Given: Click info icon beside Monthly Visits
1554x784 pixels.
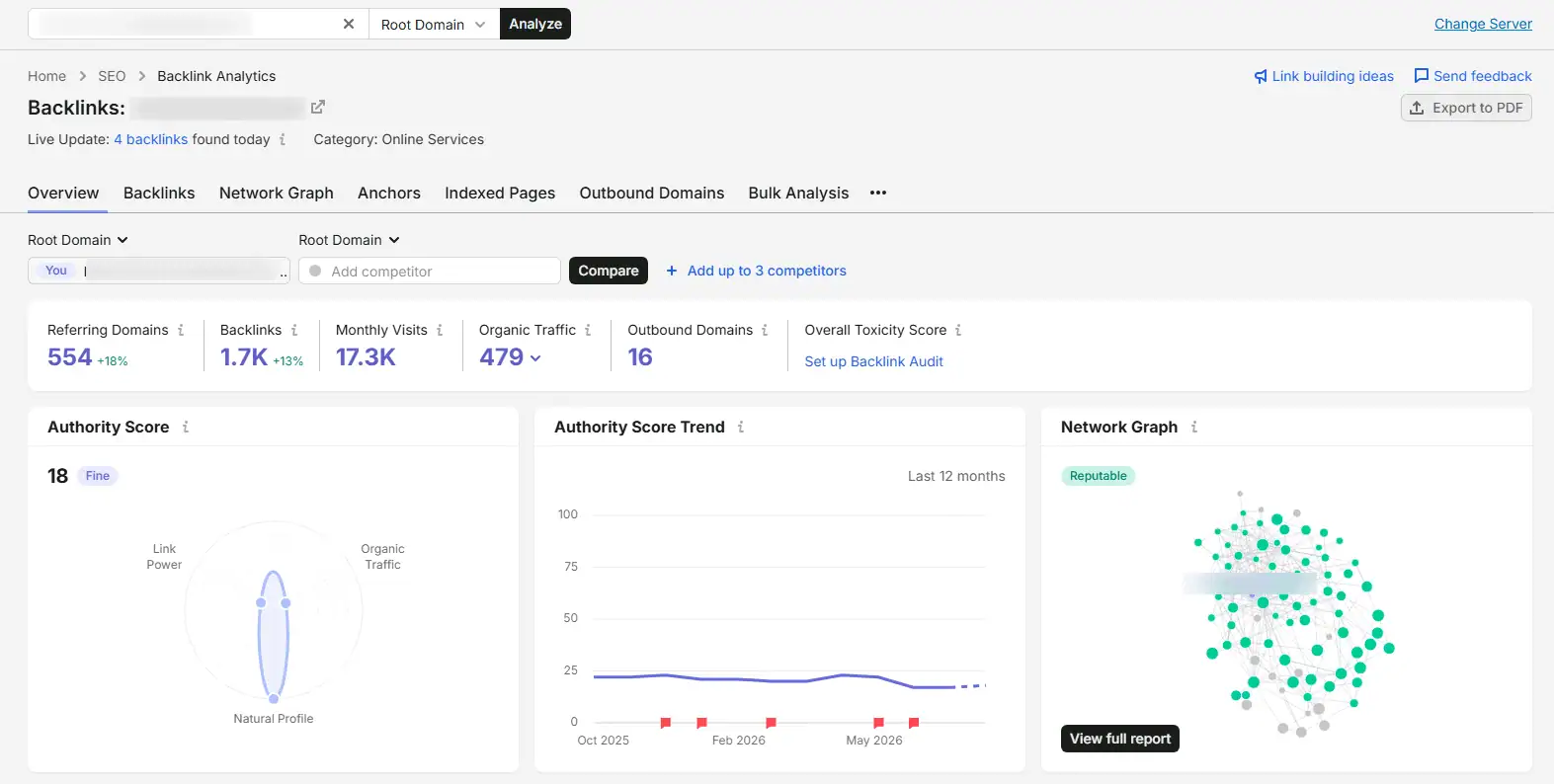Looking at the screenshot, I should (440, 330).
